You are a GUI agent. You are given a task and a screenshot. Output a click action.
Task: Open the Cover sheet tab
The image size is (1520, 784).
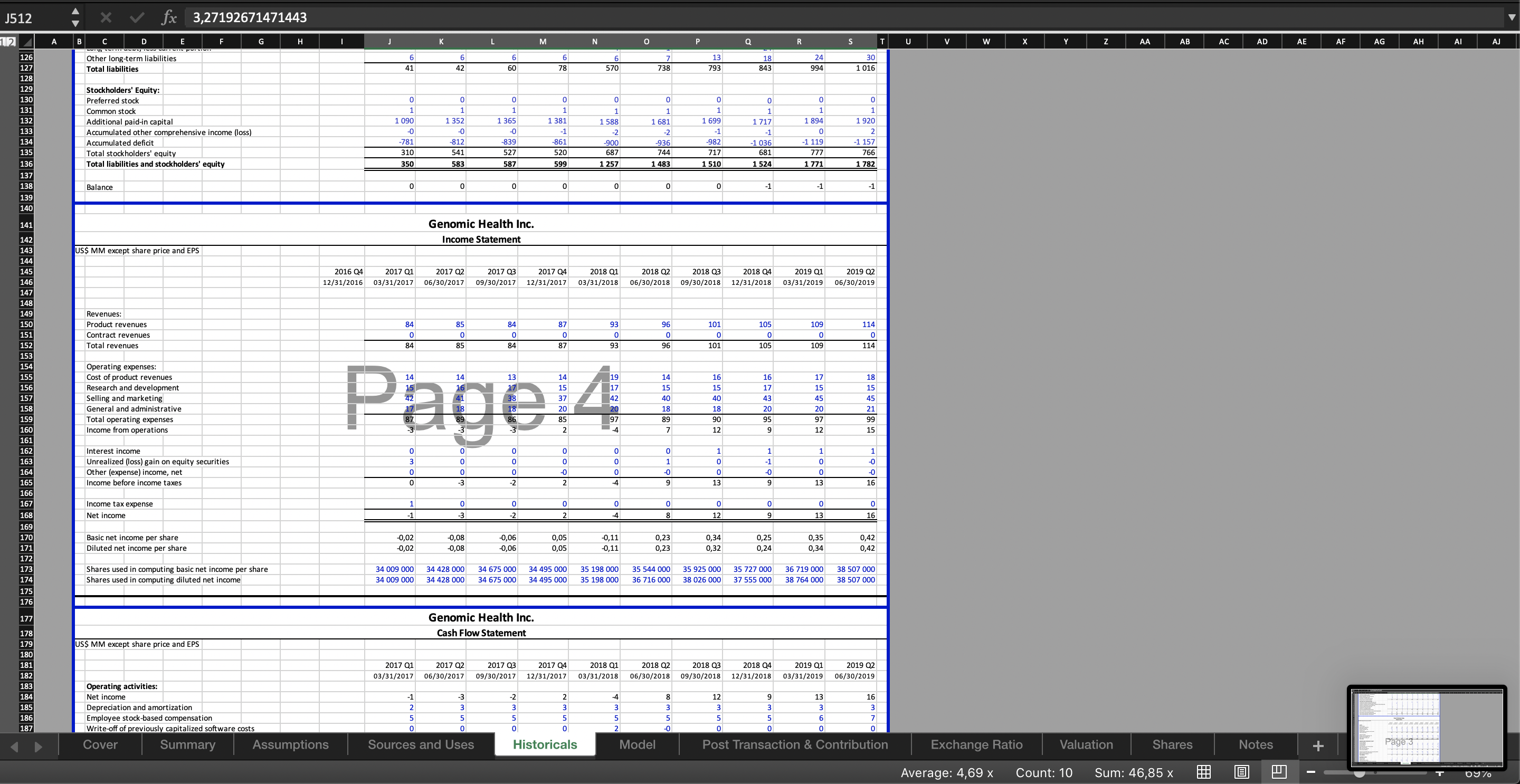[100, 744]
